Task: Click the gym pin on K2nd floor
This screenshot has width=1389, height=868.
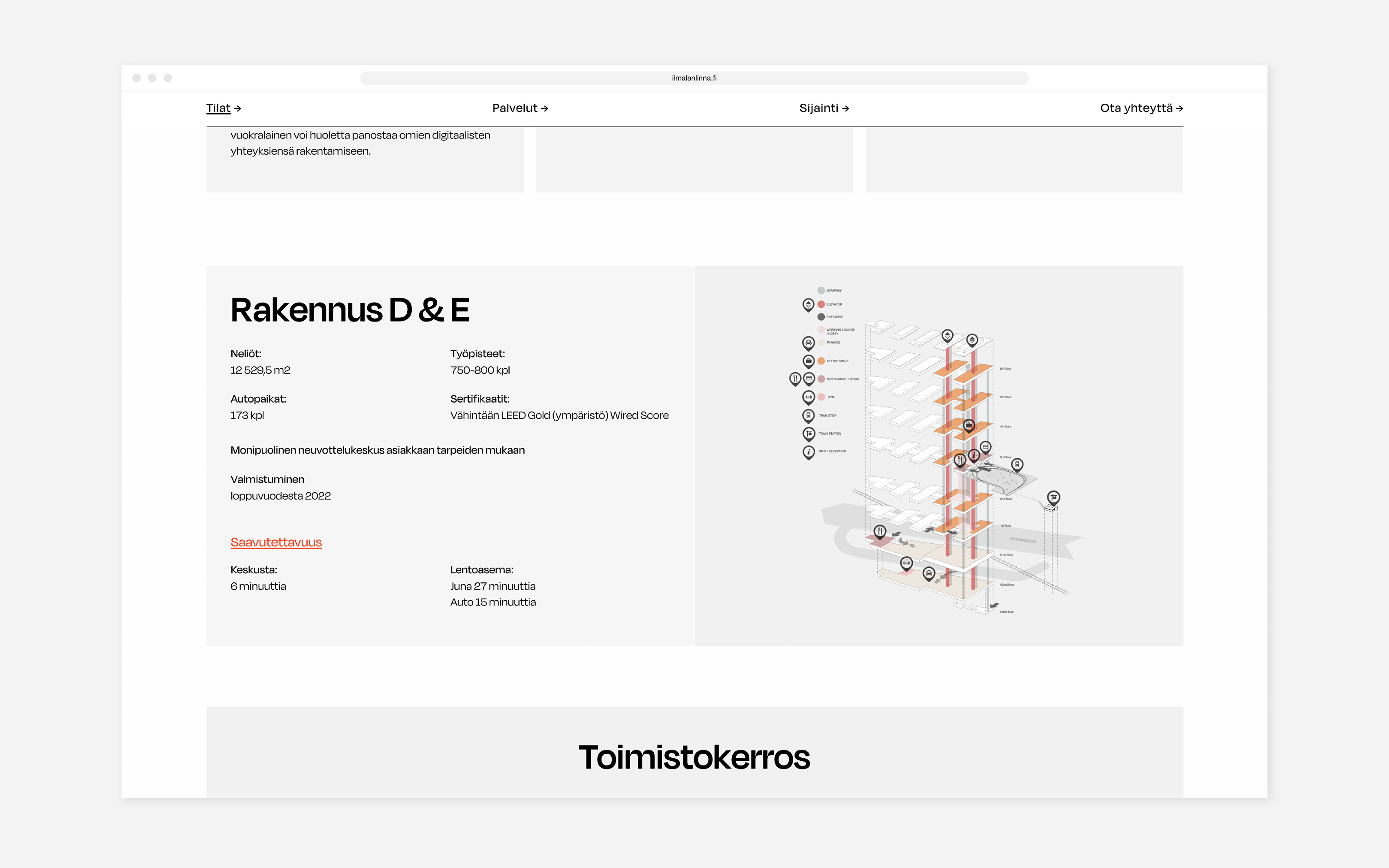Action: point(906,563)
